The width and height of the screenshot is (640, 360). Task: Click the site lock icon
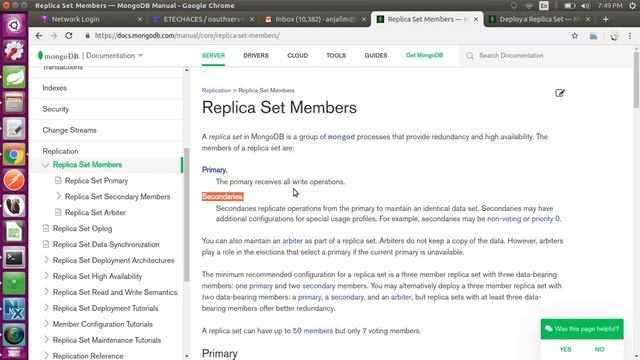pyautogui.click(x=87, y=36)
